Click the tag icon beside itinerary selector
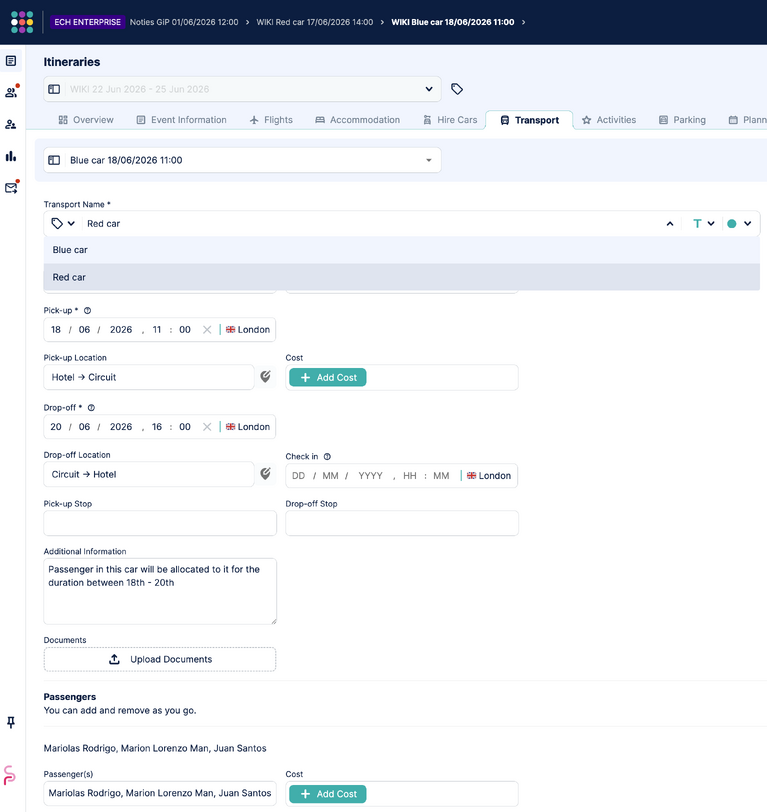Viewport: 767px width, 812px height. pyautogui.click(x=456, y=89)
